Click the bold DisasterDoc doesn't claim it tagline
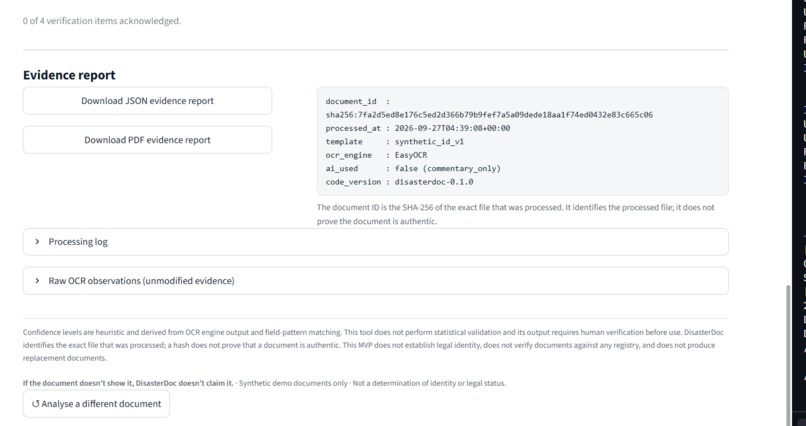The image size is (806, 426). (x=128, y=383)
